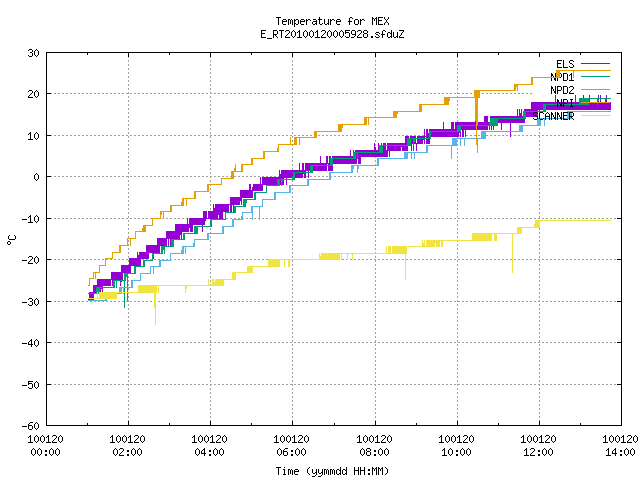Click the x-axis label 100120 12:00
Image resolution: width=640 pixels, height=480 pixels.
pos(538,446)
